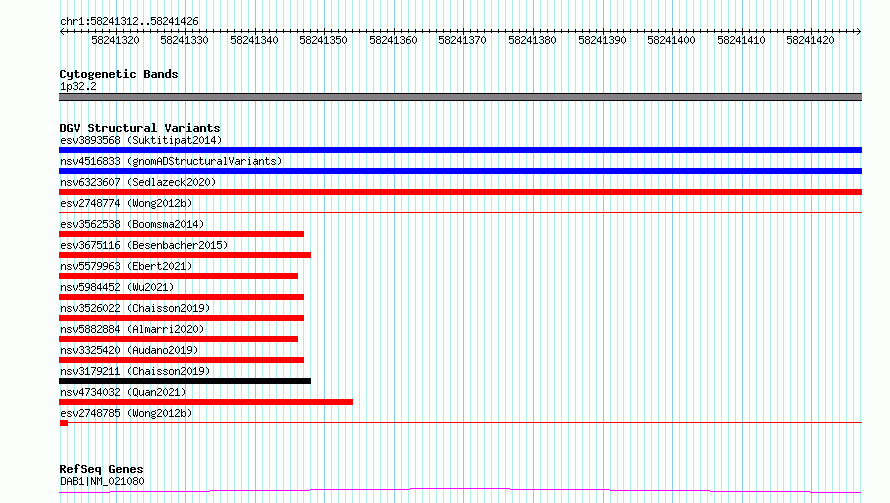Select the red bar for nsv4734032
This screenshot has width=890, height=503.
(206, 402)
